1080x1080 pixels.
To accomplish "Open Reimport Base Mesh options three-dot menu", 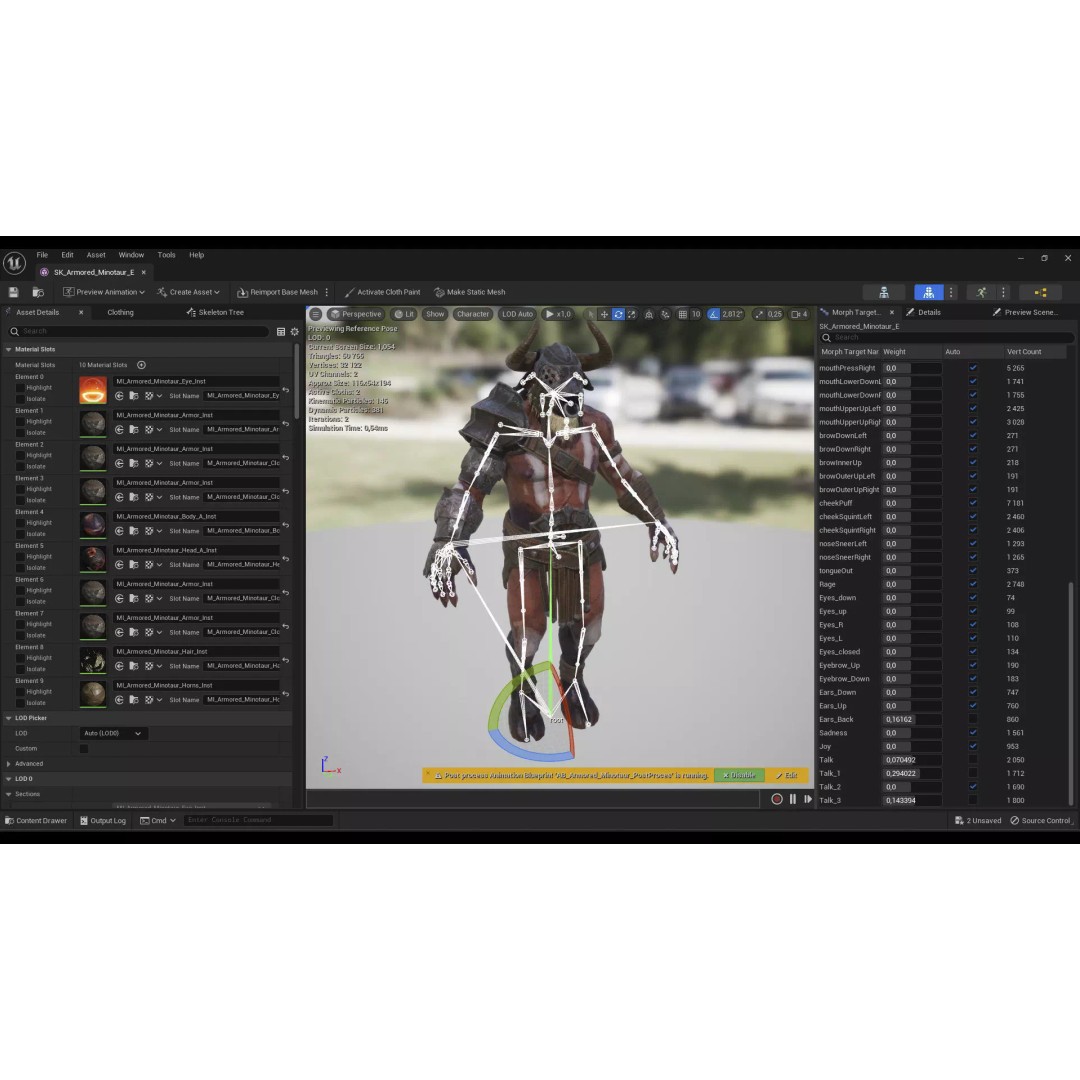I will [x=326, y=292].
